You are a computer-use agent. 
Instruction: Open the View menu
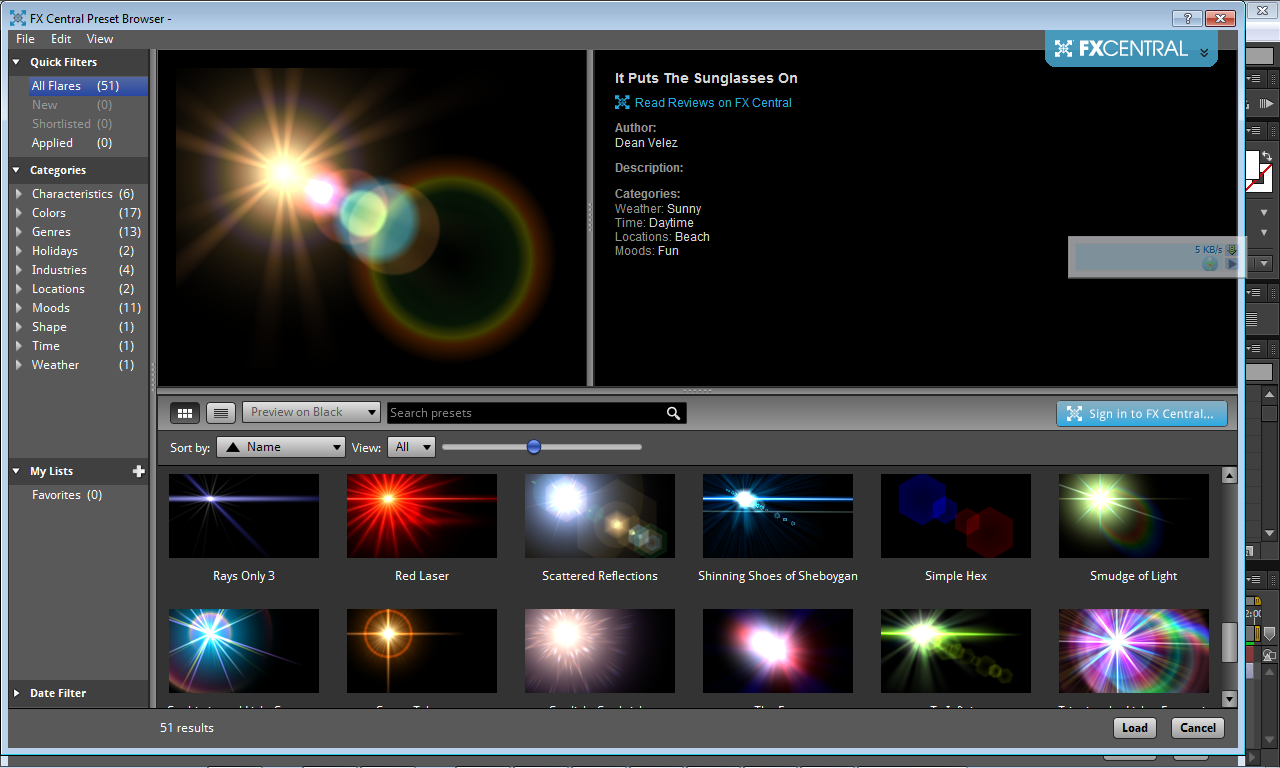click(100, 39)
